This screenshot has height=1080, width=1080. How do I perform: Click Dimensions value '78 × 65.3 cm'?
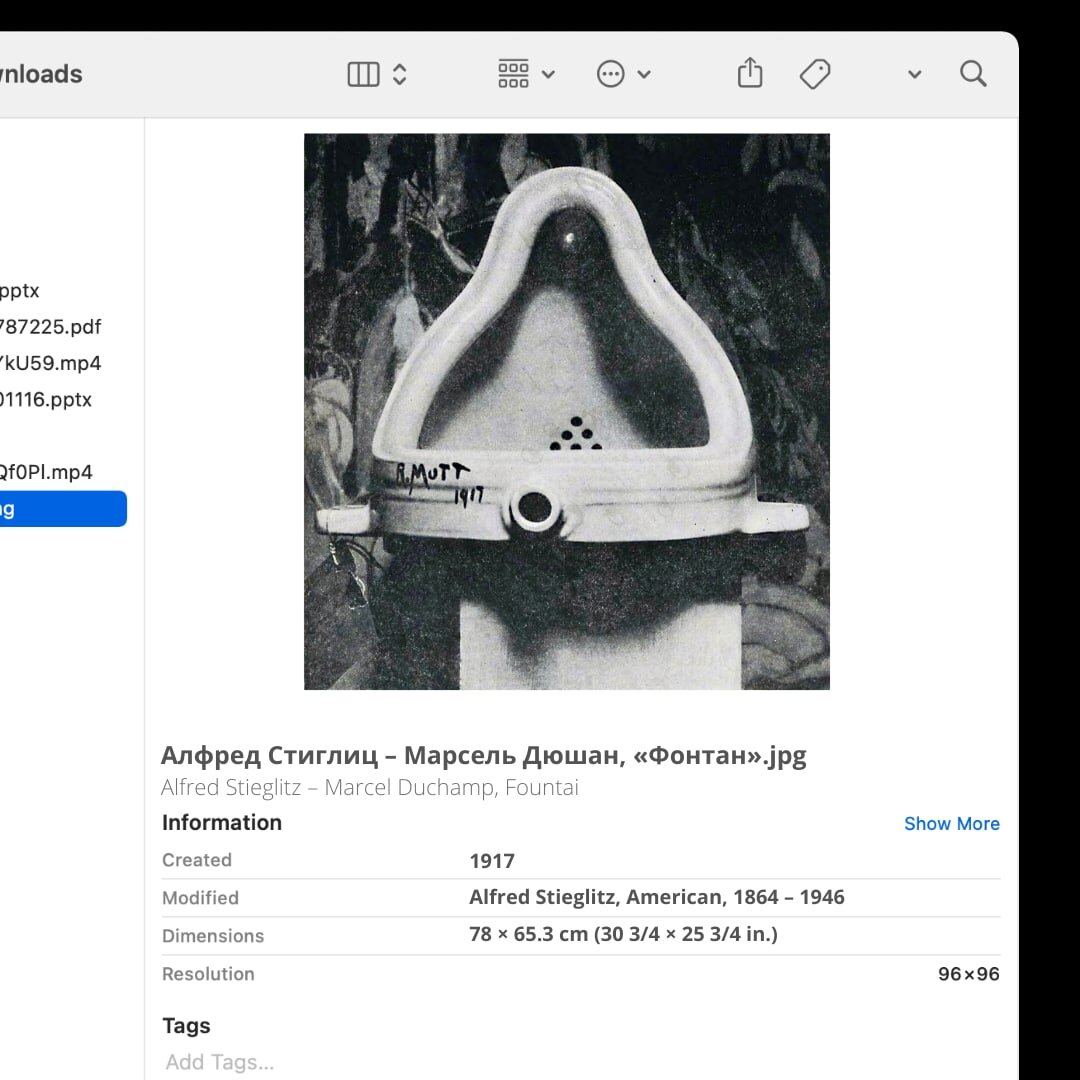[x=623, y=934]
